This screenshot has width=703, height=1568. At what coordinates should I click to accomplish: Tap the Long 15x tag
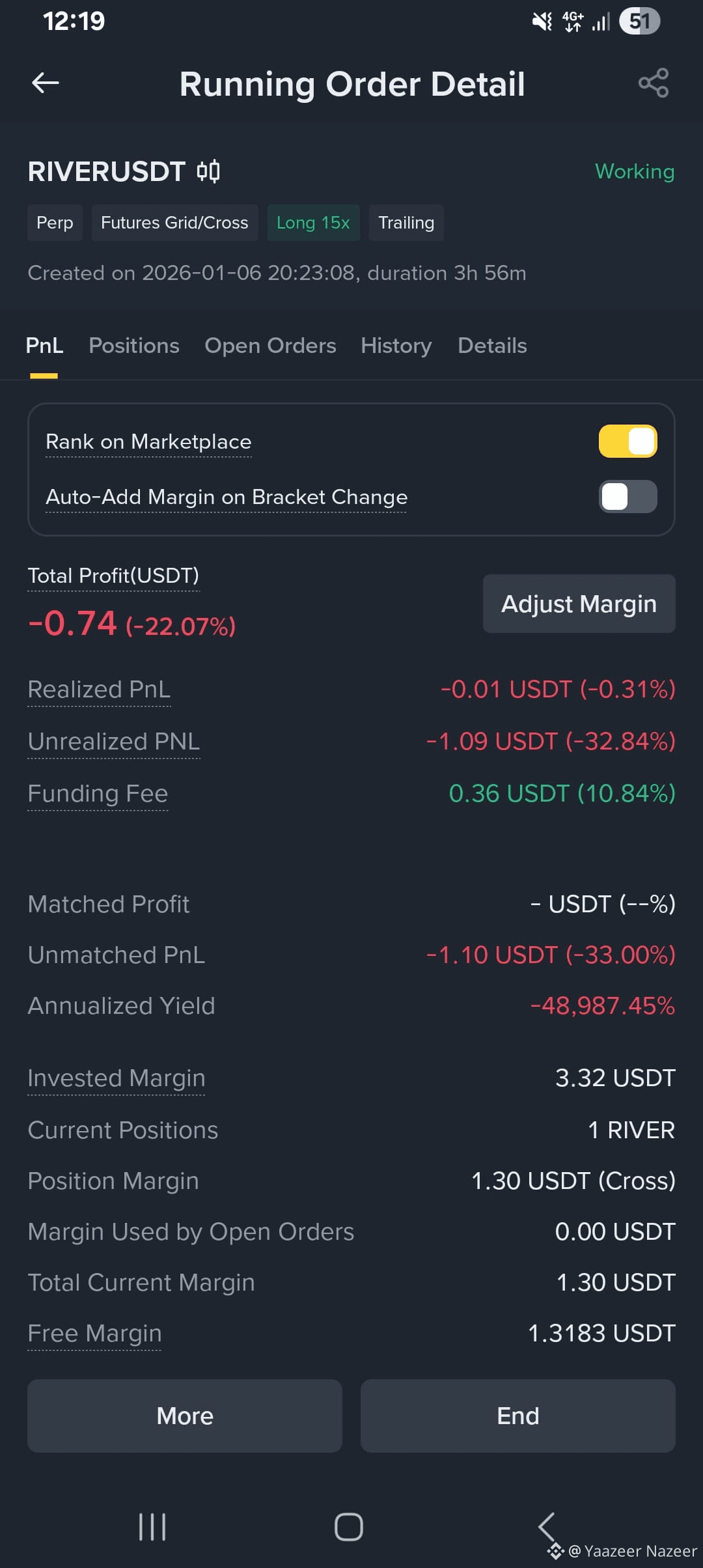(313, 223)
